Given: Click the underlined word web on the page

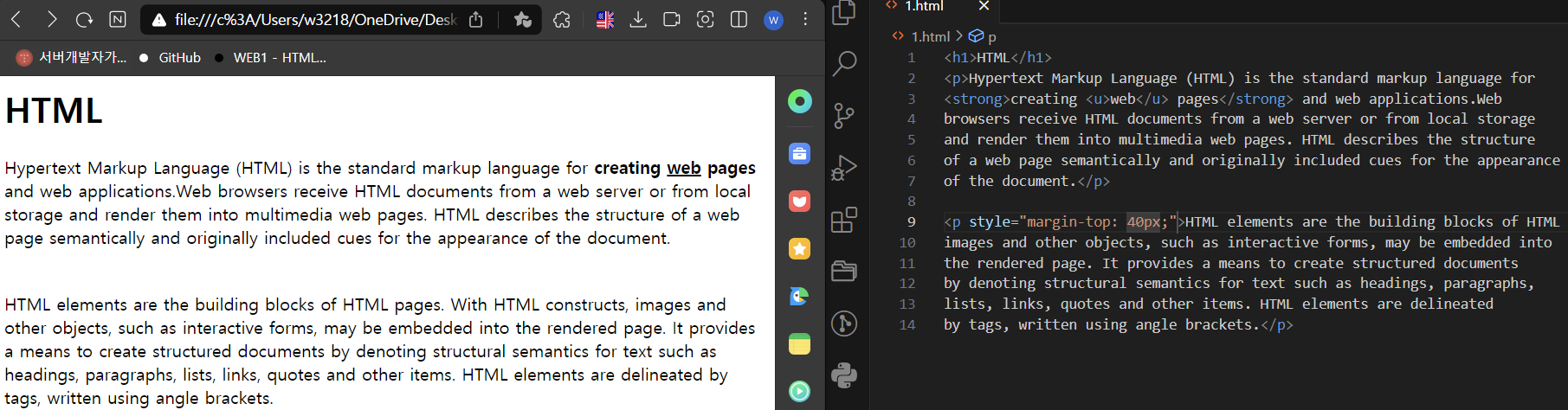Looking at the screenshot, I should (684, 168).
